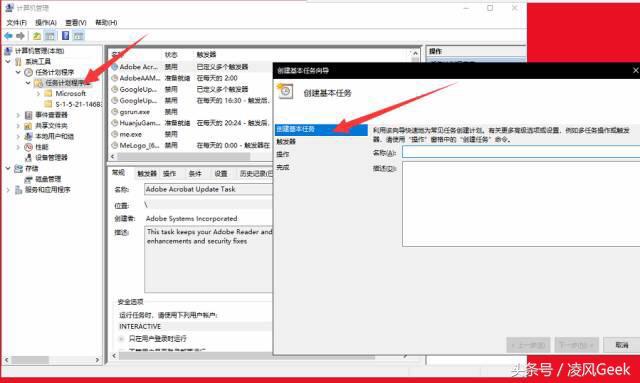The image size is (640, 383).
Task: Select 计算机管理(本地) root node icon
Action: [9, 51]
